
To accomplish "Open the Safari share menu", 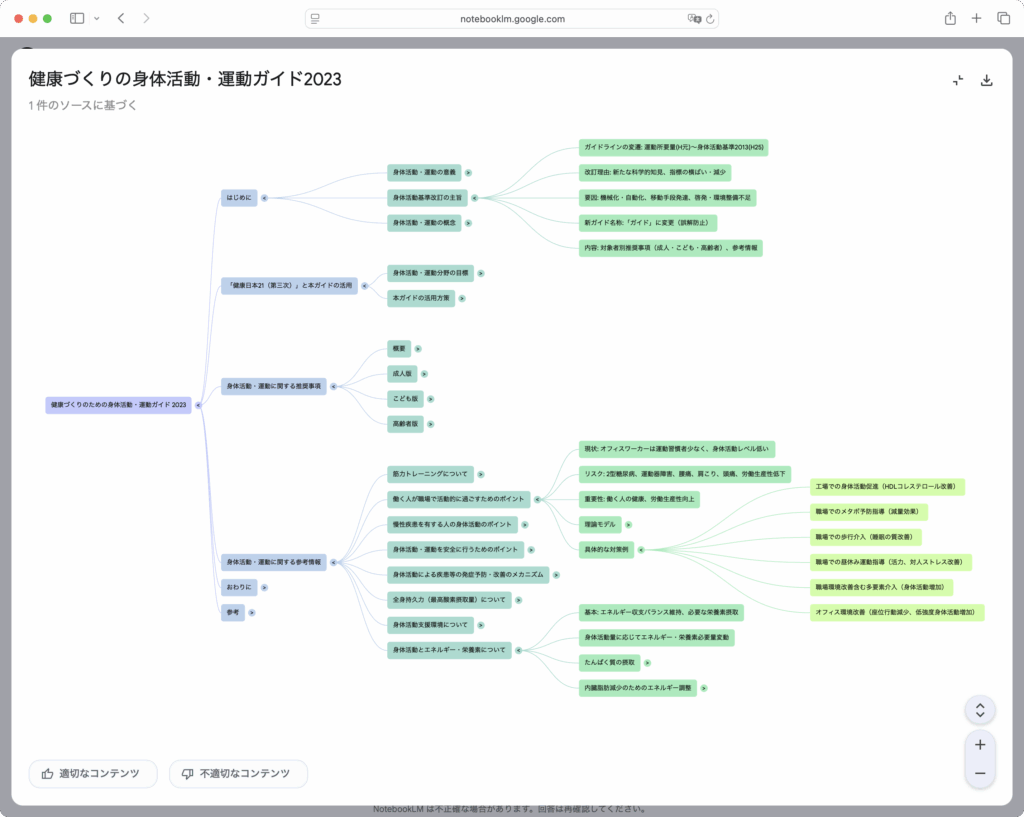I will (950, 18).
